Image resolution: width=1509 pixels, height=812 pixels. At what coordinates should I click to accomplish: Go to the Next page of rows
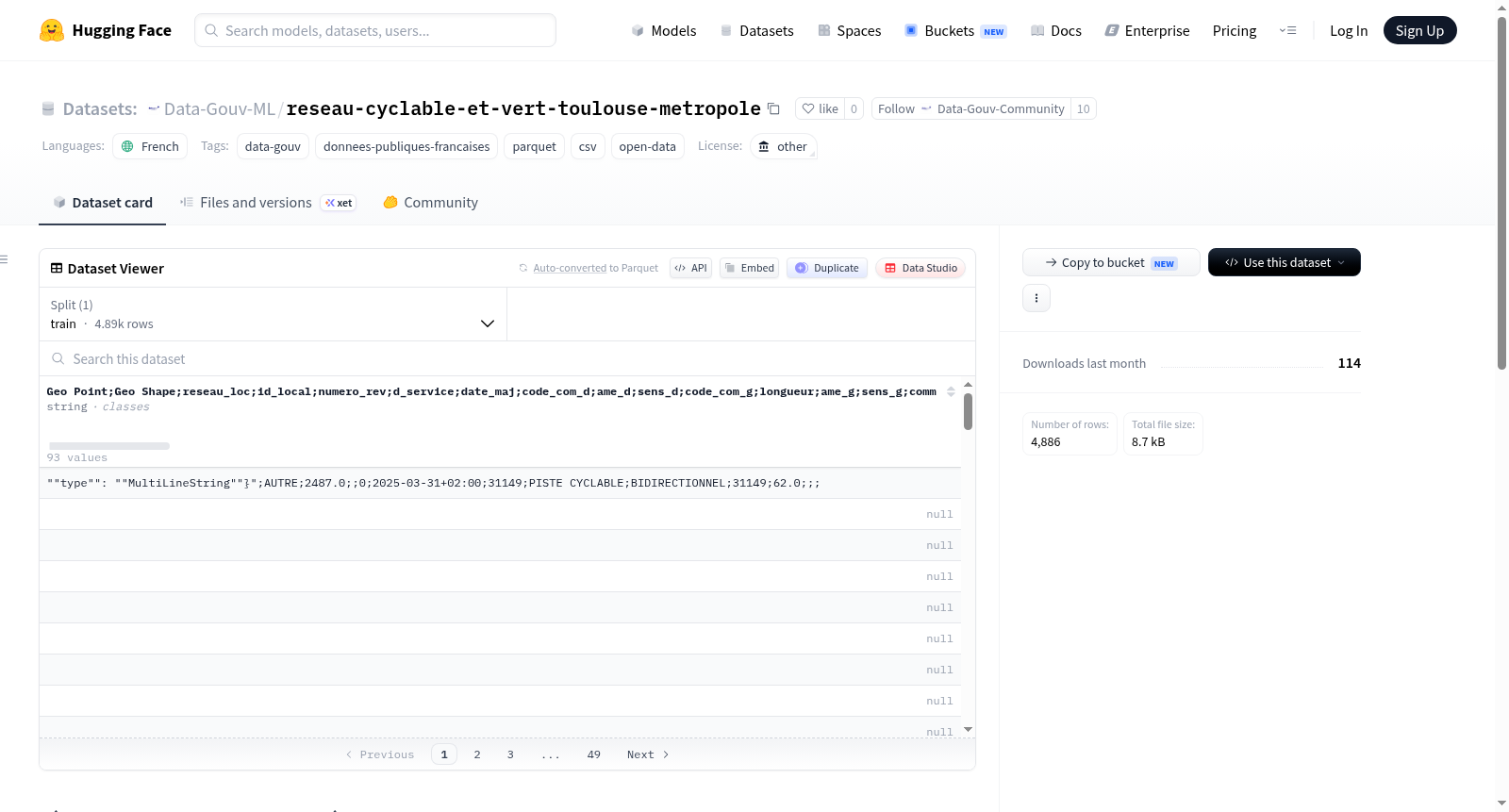tap(648, 754)
